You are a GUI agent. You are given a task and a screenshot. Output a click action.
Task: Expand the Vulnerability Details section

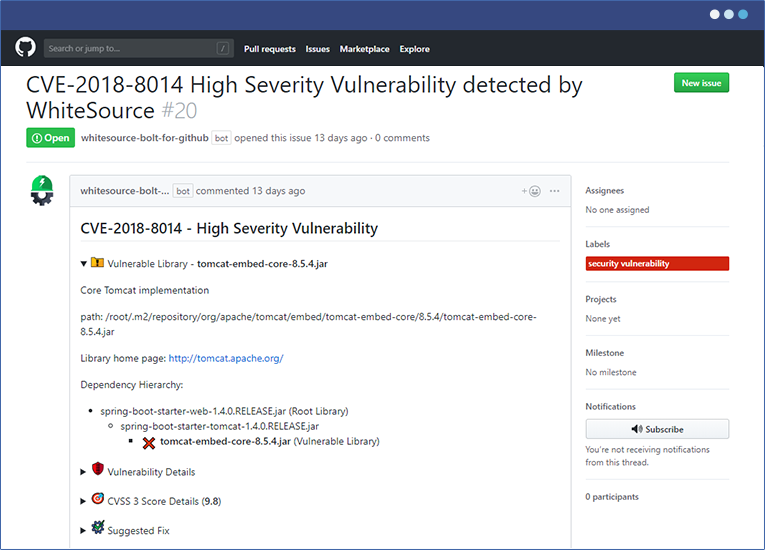click(84, 471)
